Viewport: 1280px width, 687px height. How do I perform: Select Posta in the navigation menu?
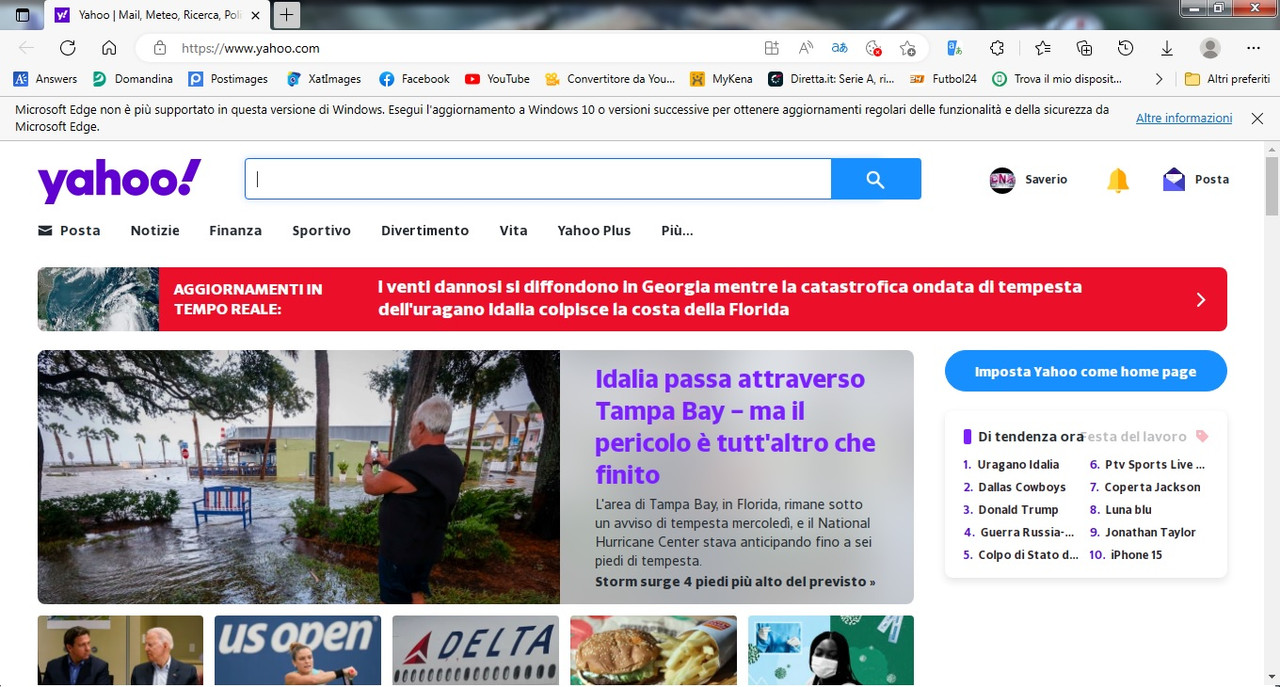pos(69,230)
